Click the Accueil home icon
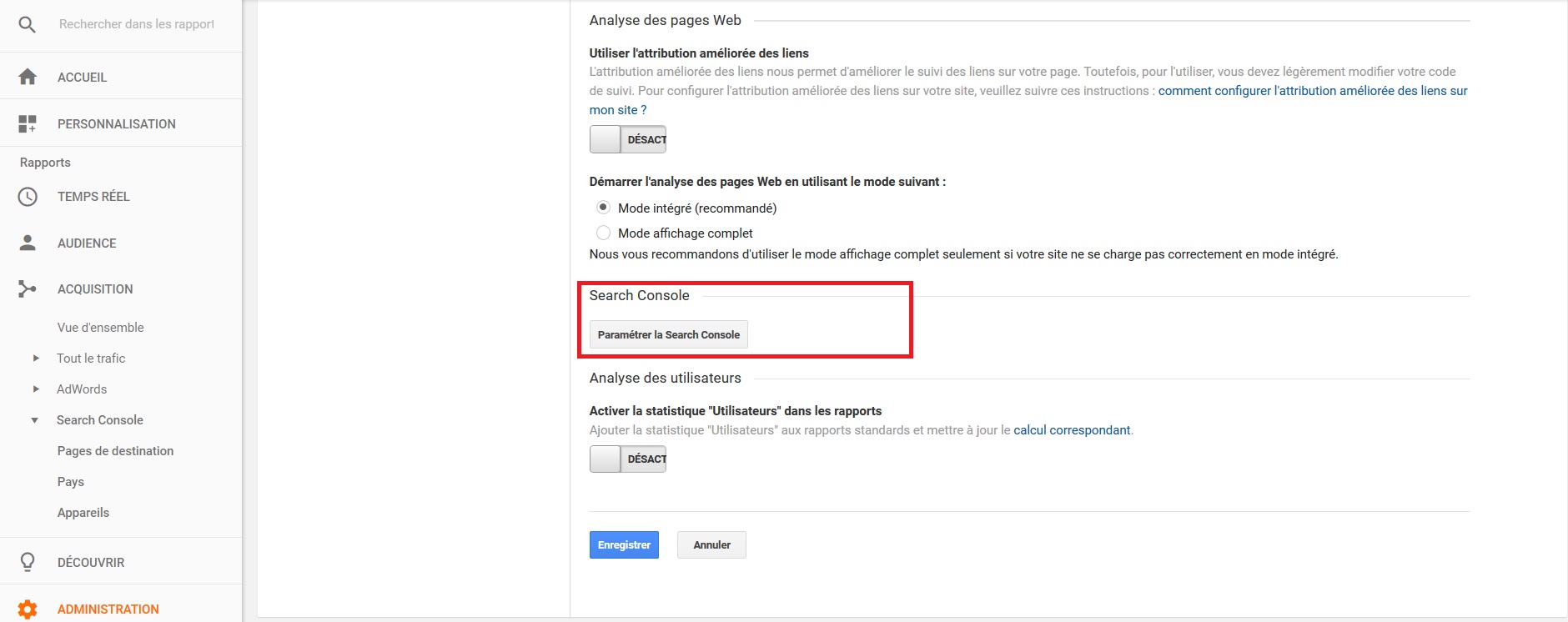Viewport: 1568px width, 622px height. (x=28, y=77)
